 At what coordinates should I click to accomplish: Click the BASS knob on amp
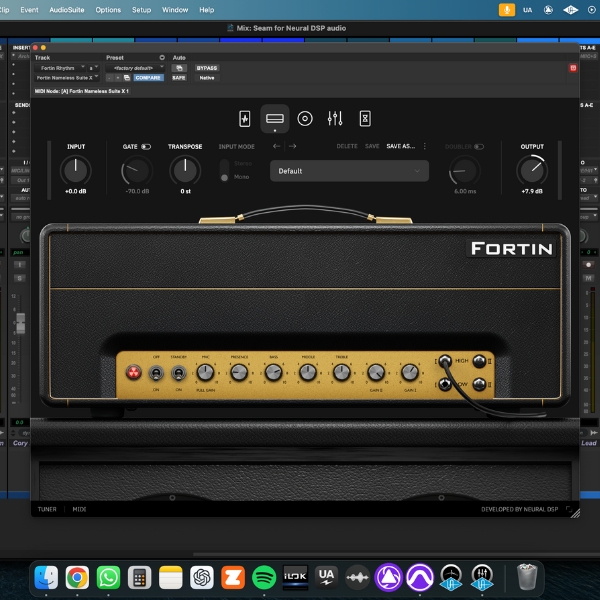[274, 373]
